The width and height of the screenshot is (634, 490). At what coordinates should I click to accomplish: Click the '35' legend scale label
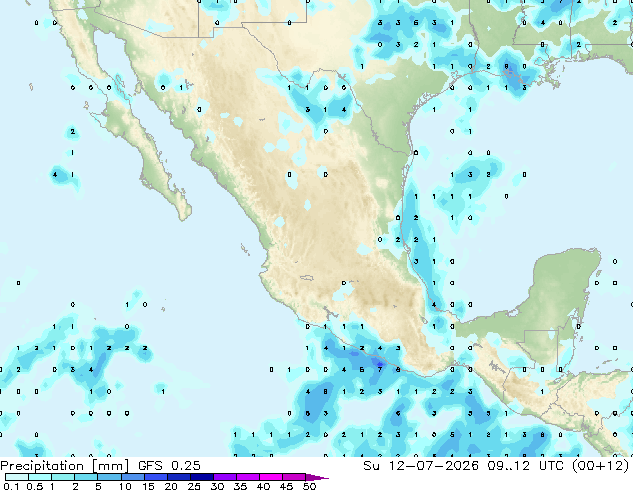click(x=240, y=486)
